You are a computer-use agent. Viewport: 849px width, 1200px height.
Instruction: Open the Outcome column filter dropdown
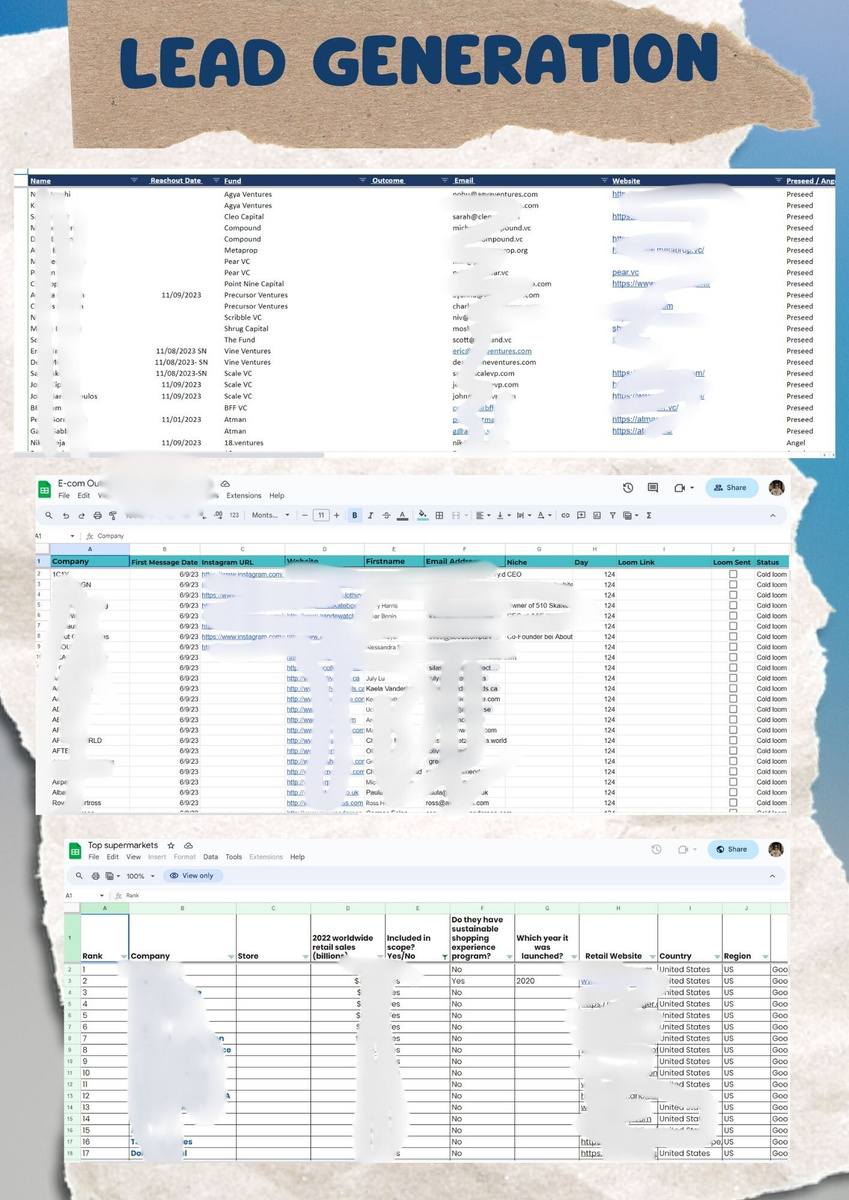pyautogui.click(x=444, y=180)
